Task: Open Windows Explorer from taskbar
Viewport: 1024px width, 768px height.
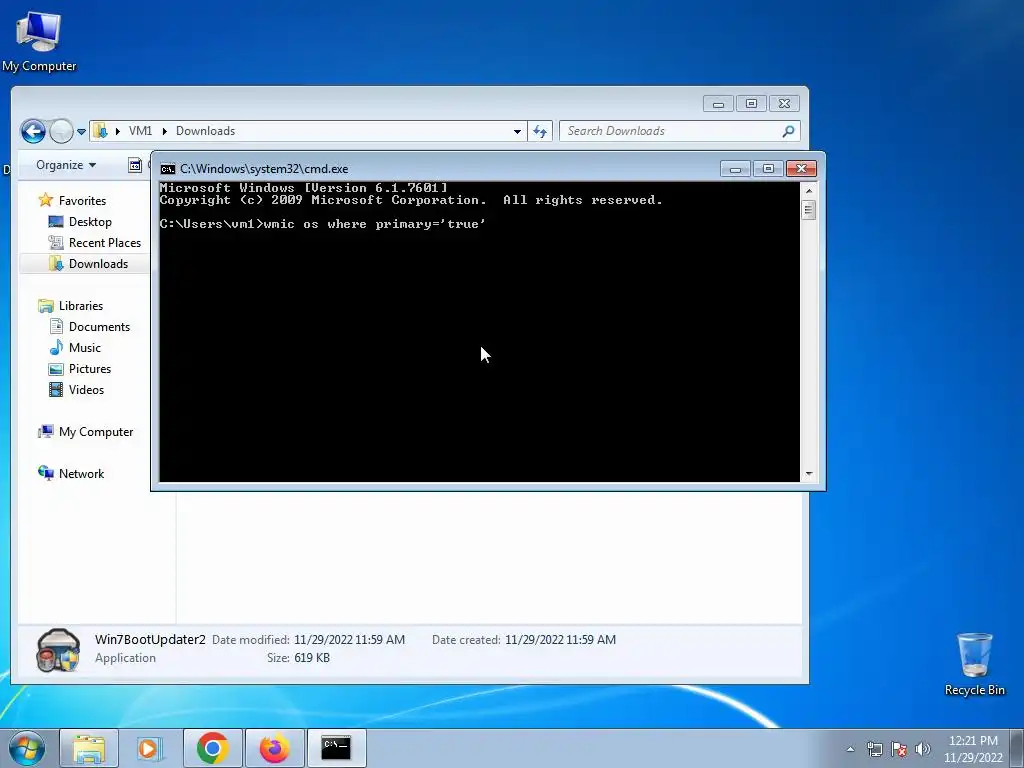Action: [x=89, y=748]
